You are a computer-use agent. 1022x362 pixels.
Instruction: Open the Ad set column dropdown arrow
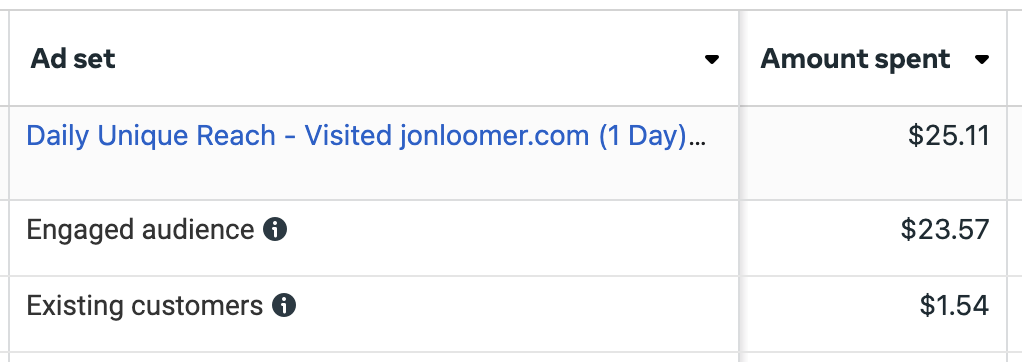click(x=712, y=60)
